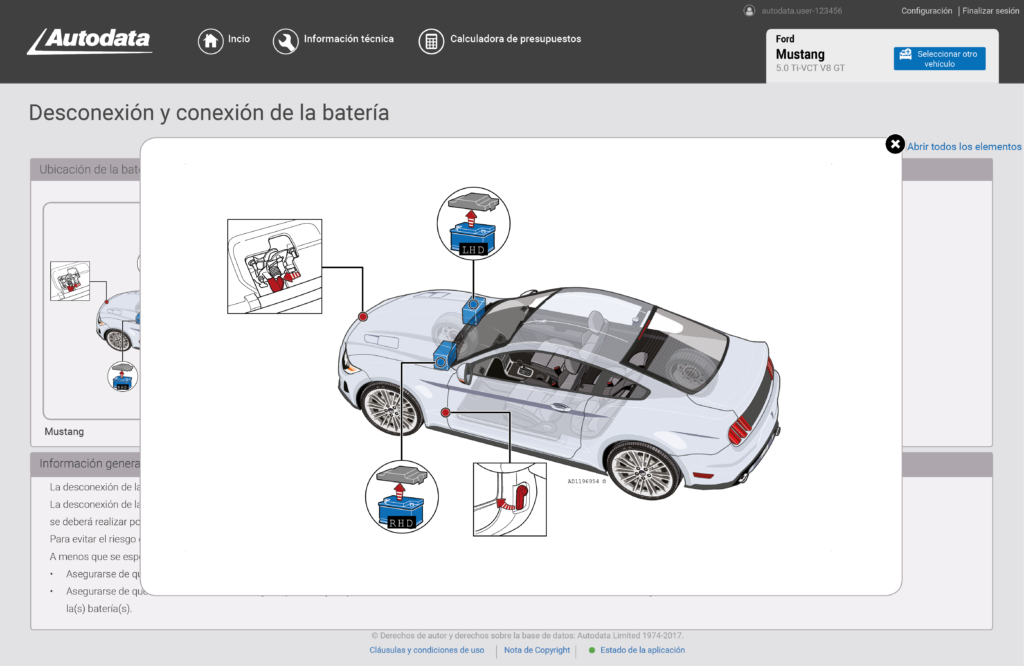Click the home icon beside Inicio
Viewport: 1024px width, 666px height.
(x=210, y=40)
